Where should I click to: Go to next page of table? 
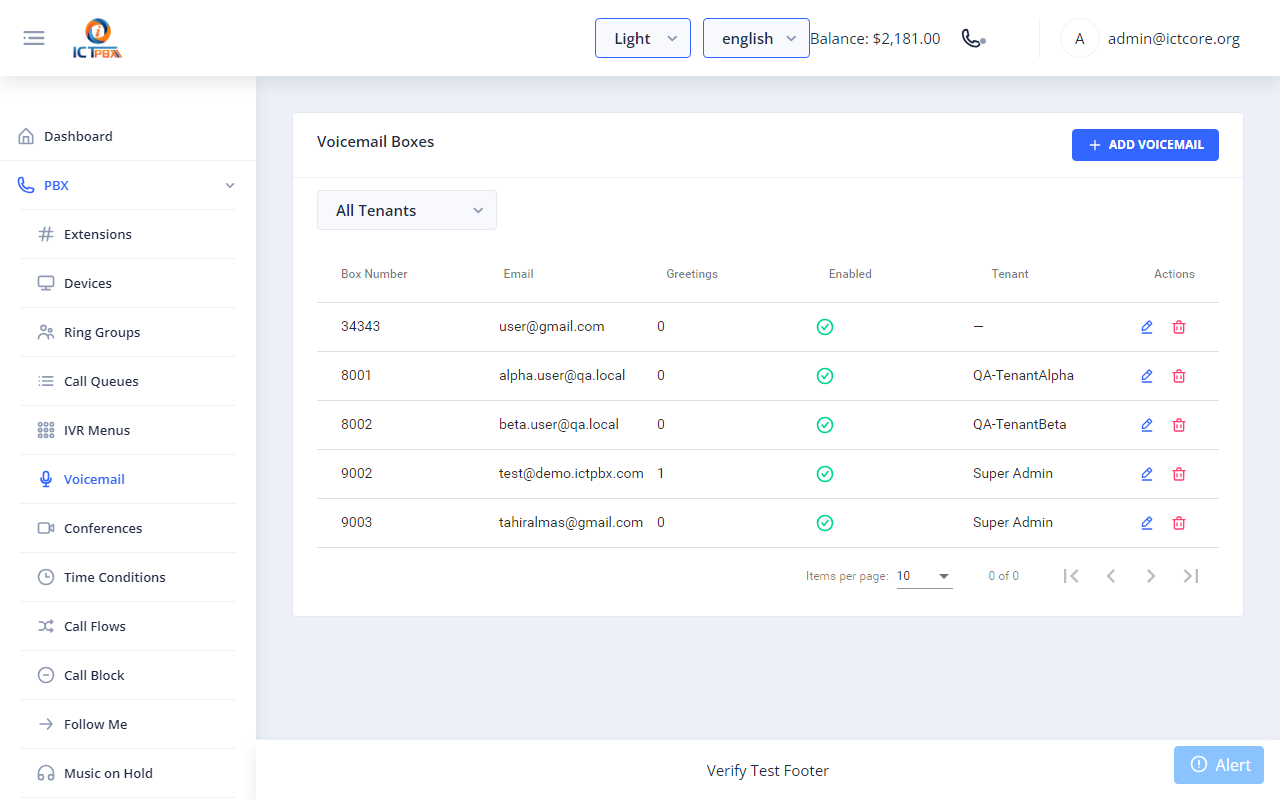point(1151,576)
